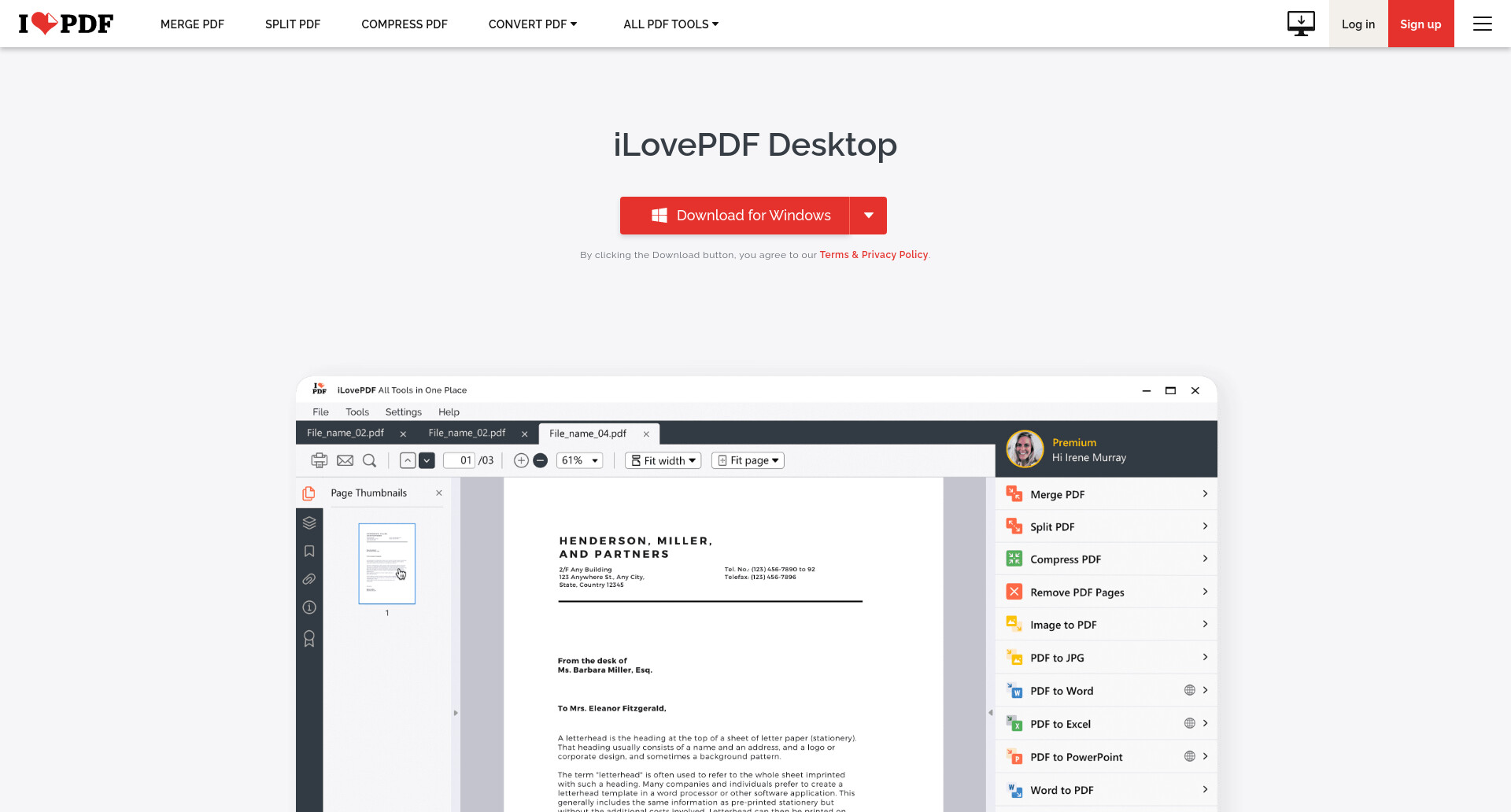Click the PDF to JPG icon
Screen dimensions: 1511x812
pos(1014,657)
